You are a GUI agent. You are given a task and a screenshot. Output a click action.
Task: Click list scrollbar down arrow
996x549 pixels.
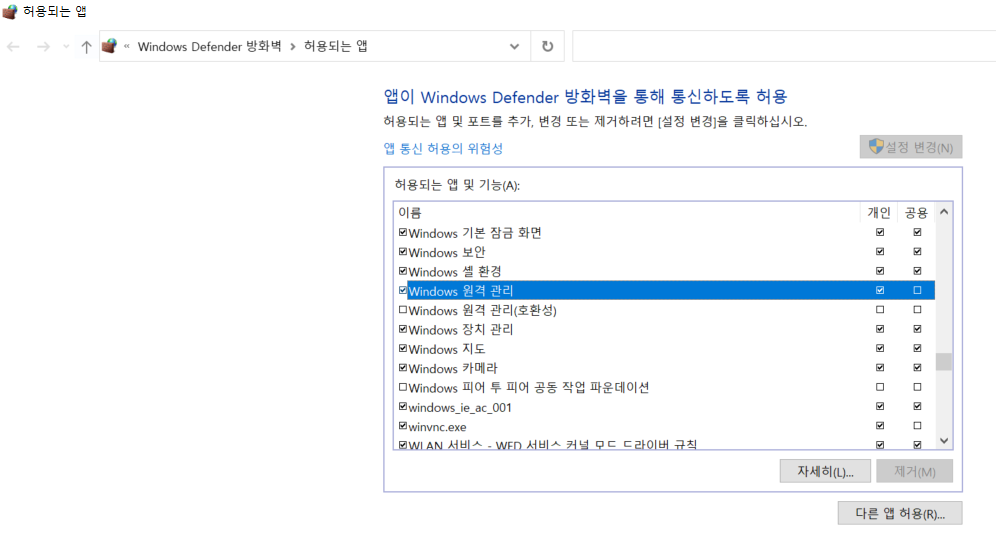(x=944, y=441)
